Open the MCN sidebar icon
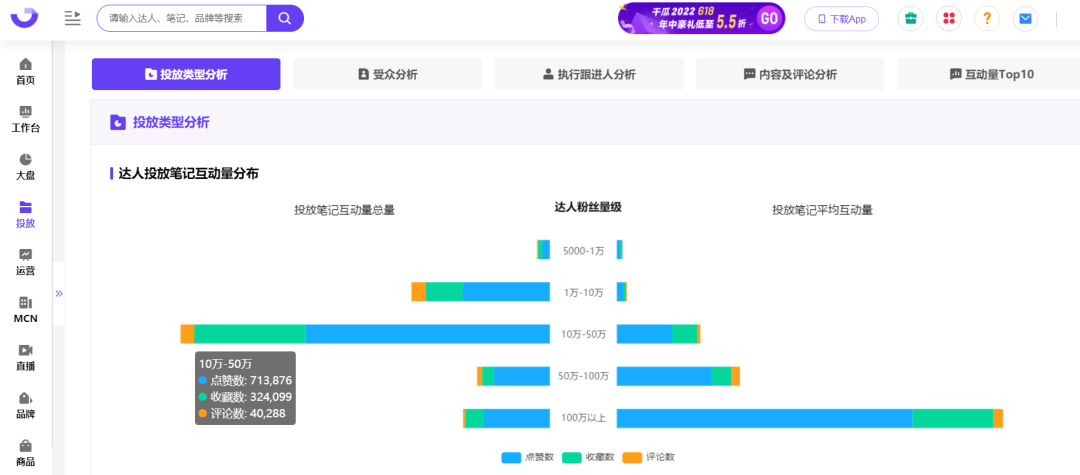The image size is (1080, 475). 25,303
